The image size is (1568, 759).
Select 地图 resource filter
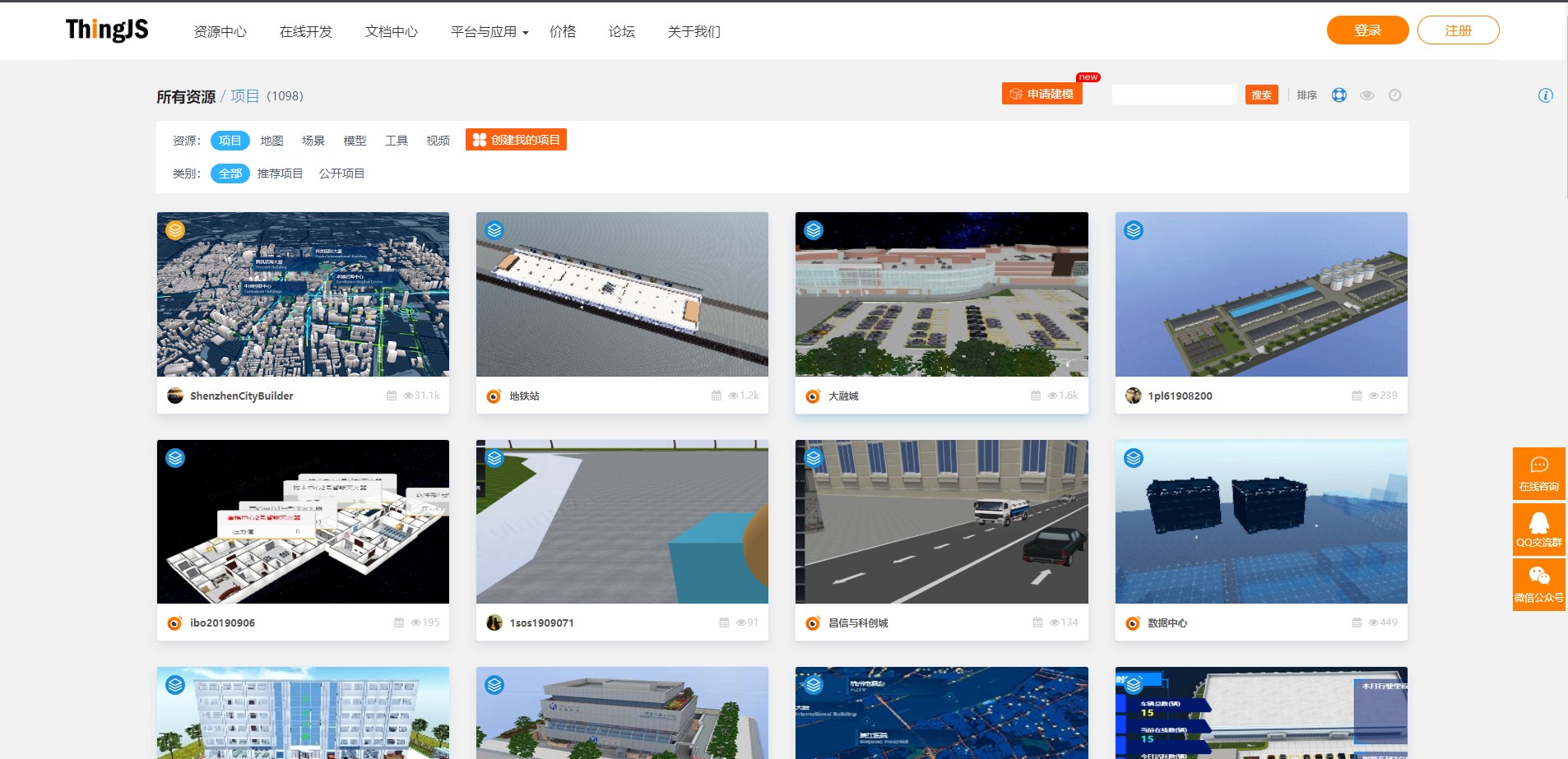pos(271,141)
